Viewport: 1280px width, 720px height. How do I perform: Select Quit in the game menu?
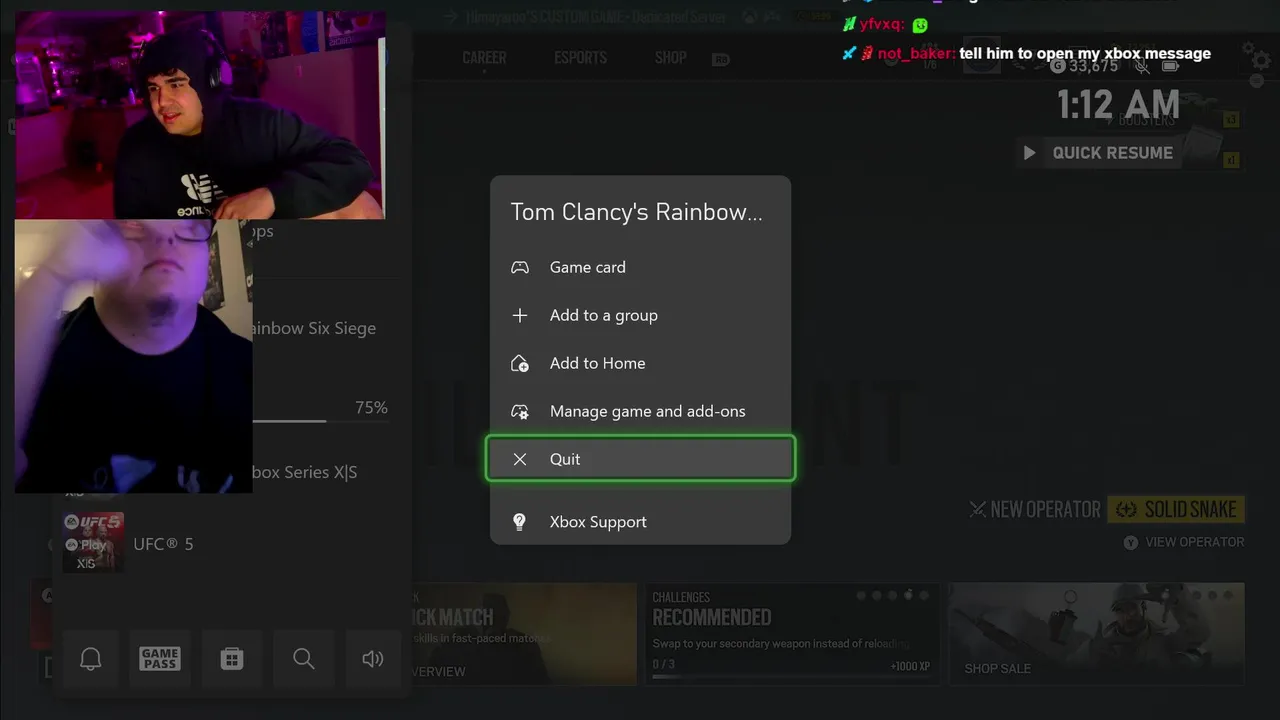[640, 459]
